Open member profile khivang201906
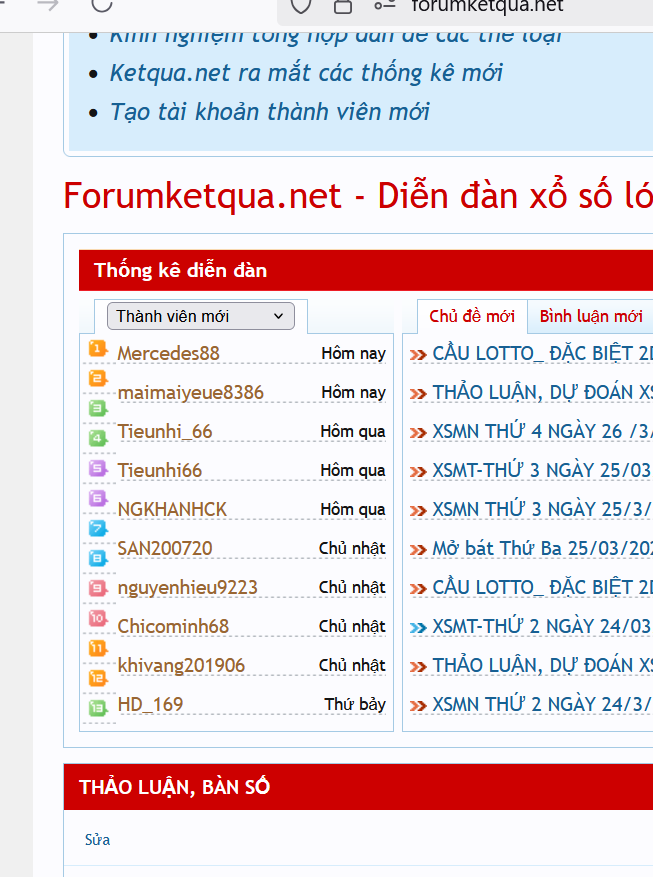The image size is (653, 877). (181, 666)
